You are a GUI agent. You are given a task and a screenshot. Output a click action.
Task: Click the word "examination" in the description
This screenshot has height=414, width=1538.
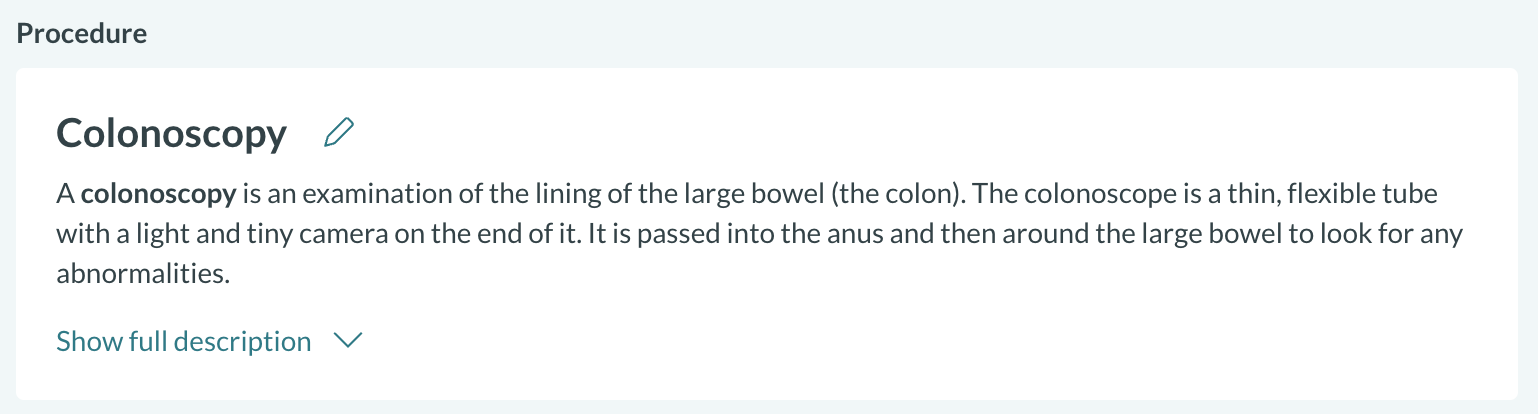[x=358, y=194]
